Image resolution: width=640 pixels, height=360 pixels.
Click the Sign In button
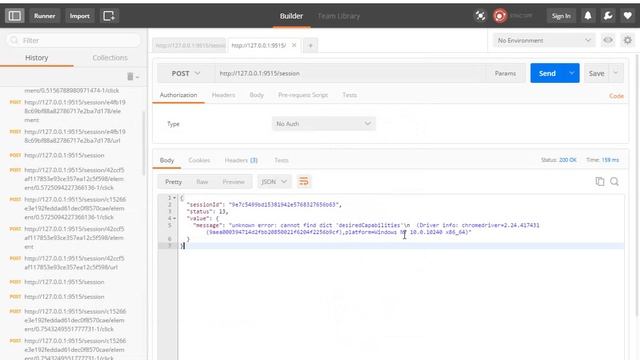click(561, 16)
